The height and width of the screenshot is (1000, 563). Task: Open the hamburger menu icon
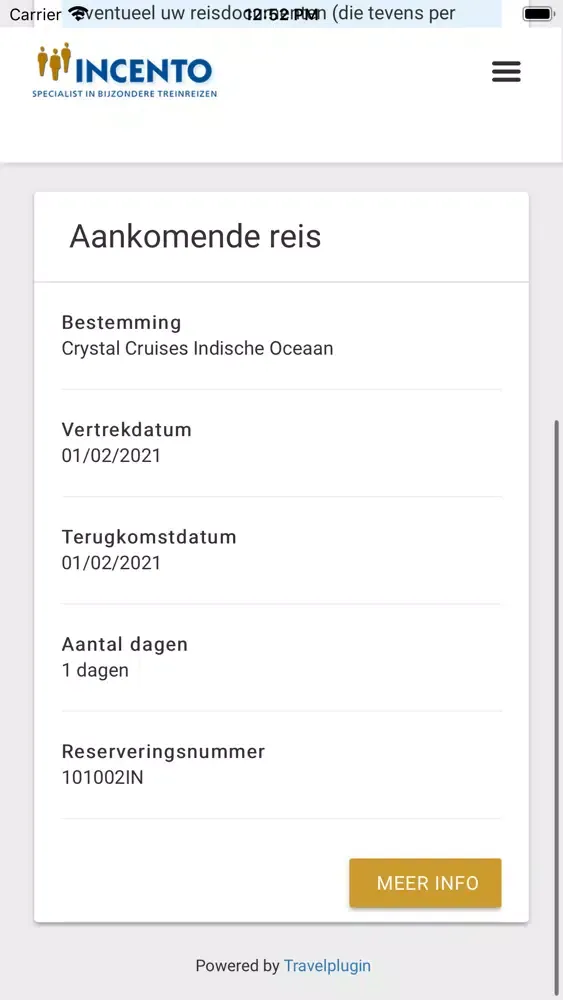506,71
